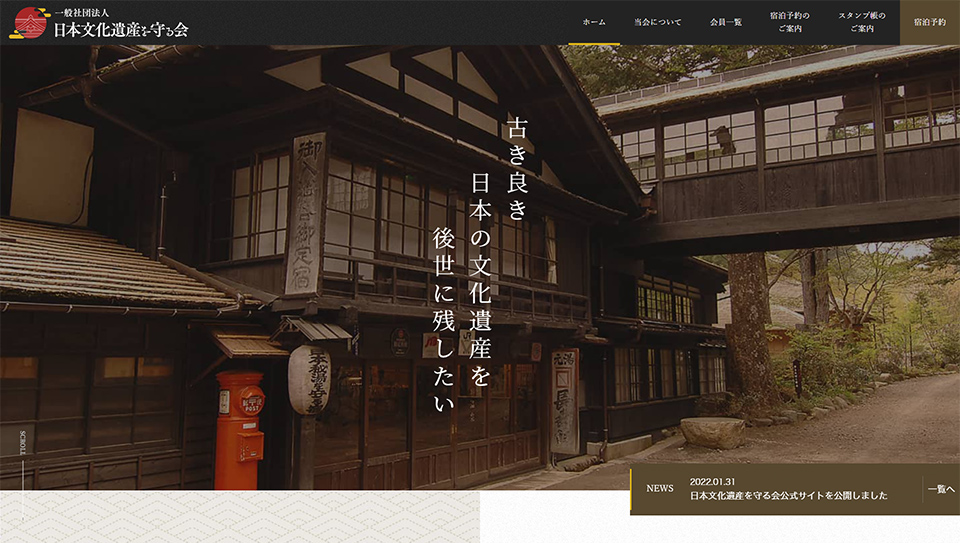Open スタンプ帳のご案内 in the navigation
The image size is (960, 543).
(861, 22)
